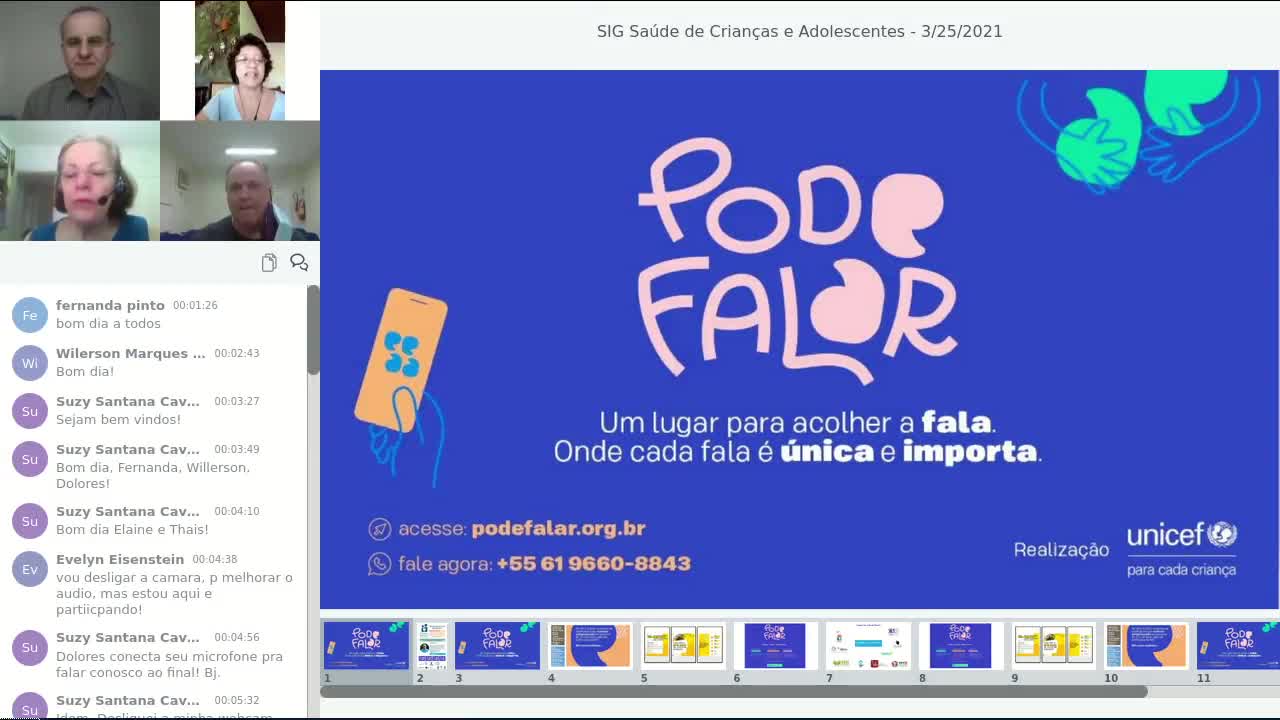Click 'Su' avatar beside 'Bom dia Elaine e Thais!'

coord(30,521)
